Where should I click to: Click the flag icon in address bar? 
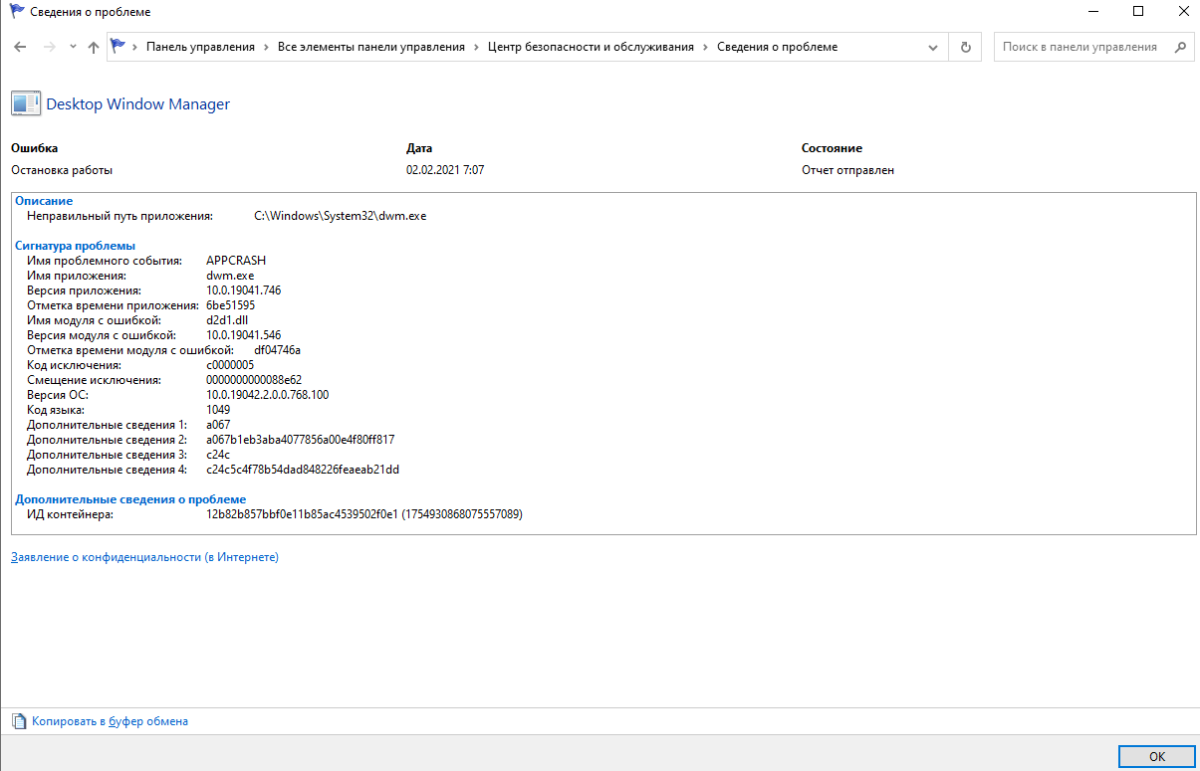point(119,46)
